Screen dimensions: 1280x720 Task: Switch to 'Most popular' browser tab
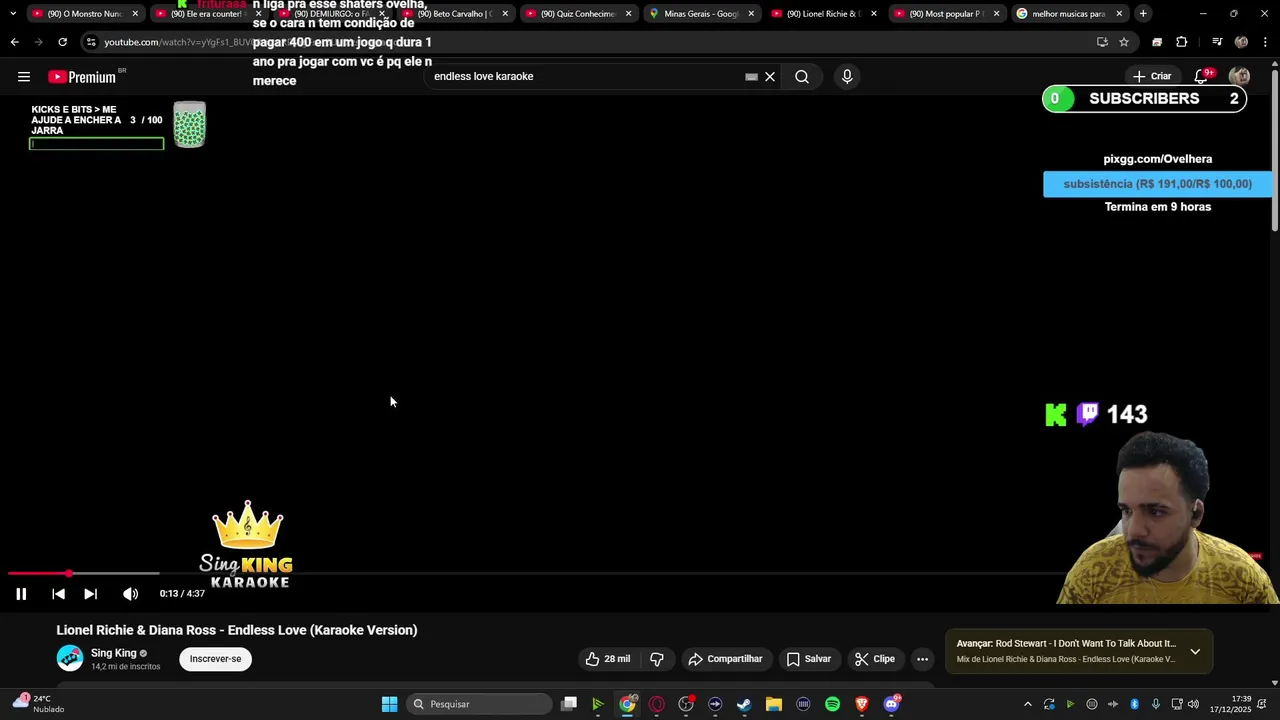pos(947,14)
